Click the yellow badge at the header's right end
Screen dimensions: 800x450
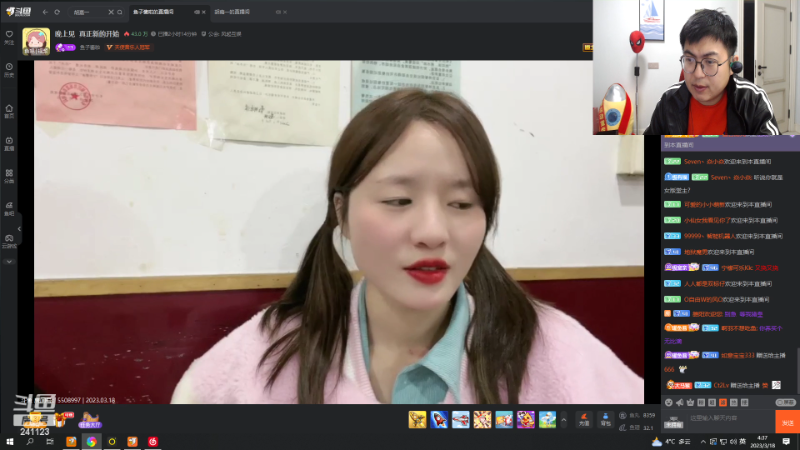coord(588,47)
